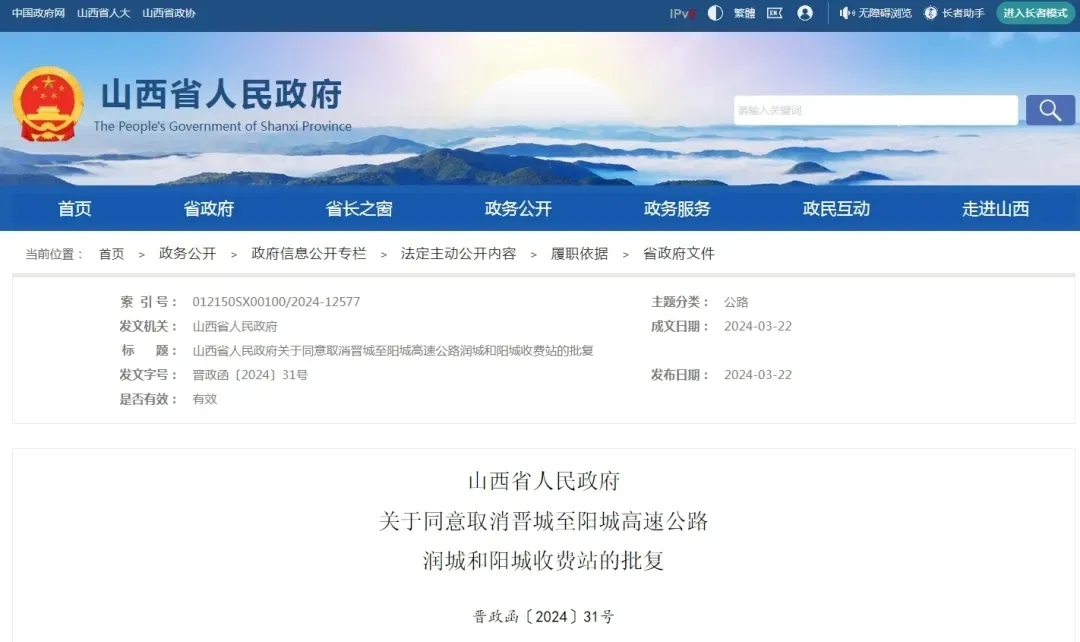Open 省长之窗 from the navigation bar

point(359,209)
